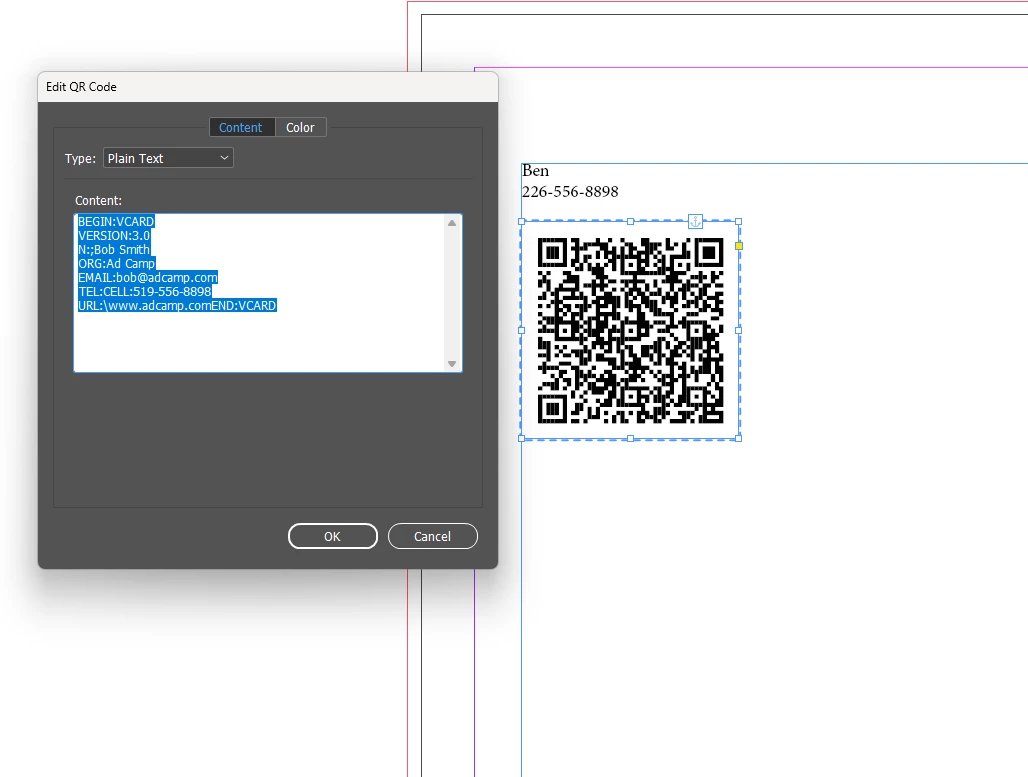The width and height of the screenshot is (1028, 777).
Task: Click the yellow corner handle on QR frame
Action: pyautogui.click(x=739, y=246)
